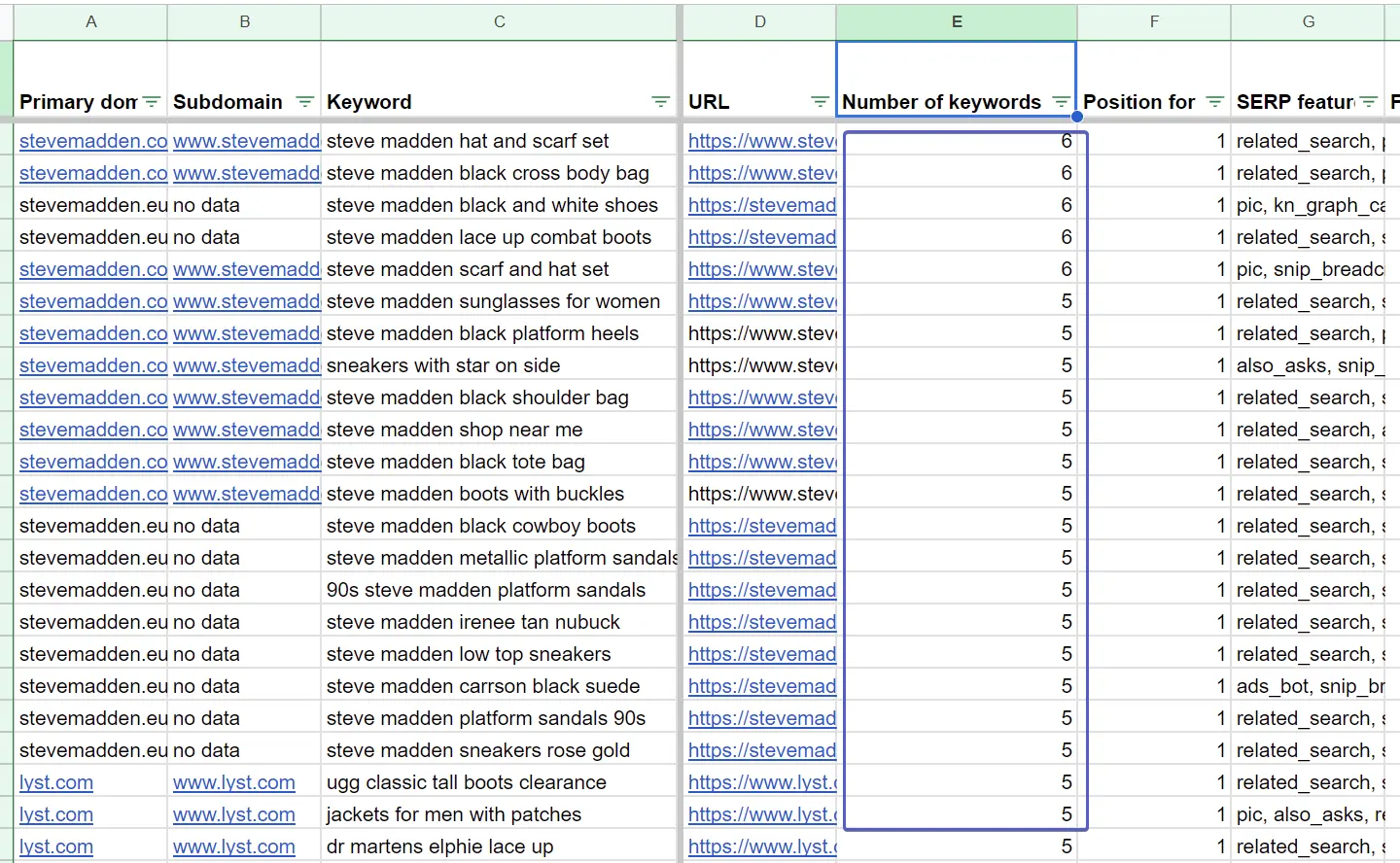Open filter for Number of keywords column
Screen dimensions: 1400x863
[1061, 102]
